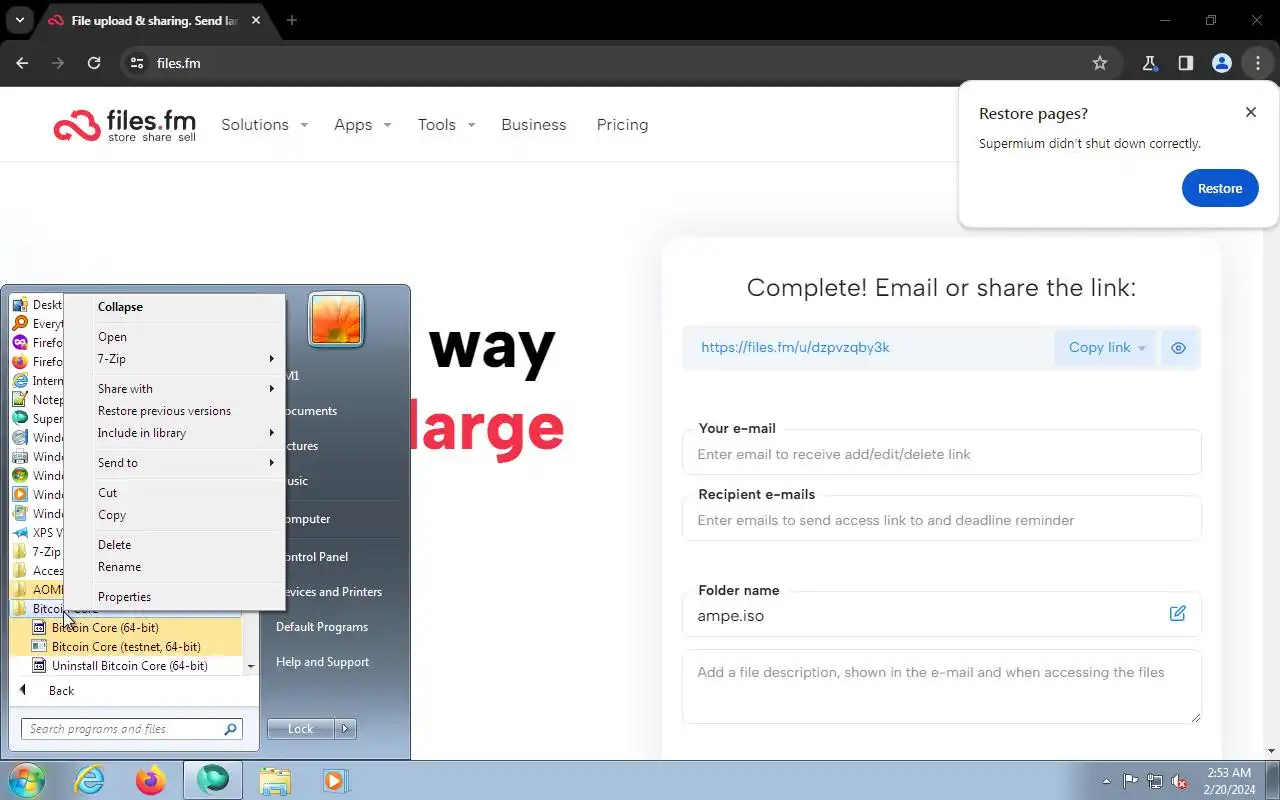This screenshot has width=1280, height=800.
Task: Show hidden system tray icons
Action: click(1106, 781)
